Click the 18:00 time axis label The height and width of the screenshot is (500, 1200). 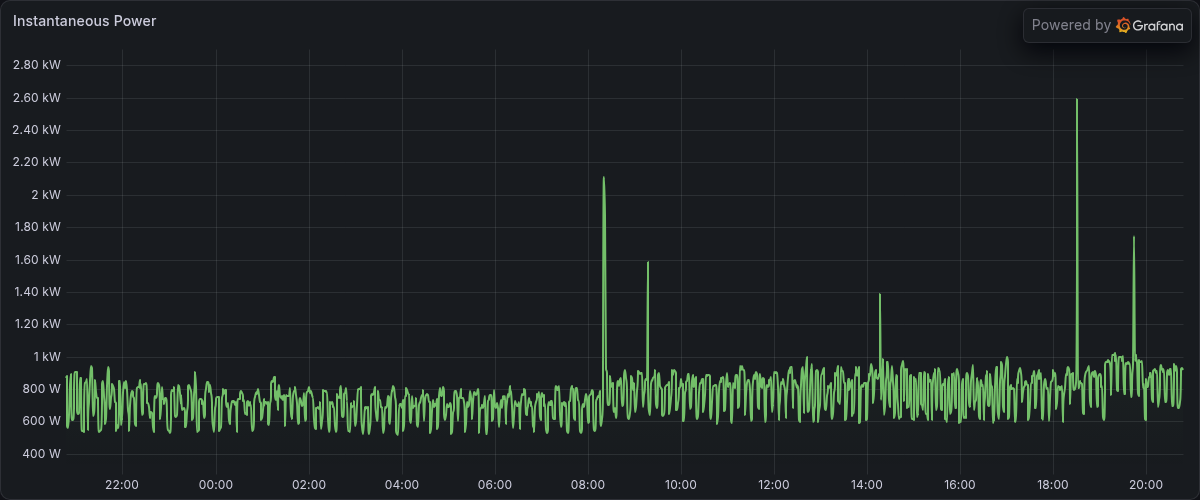click(x=1053, y=484)
